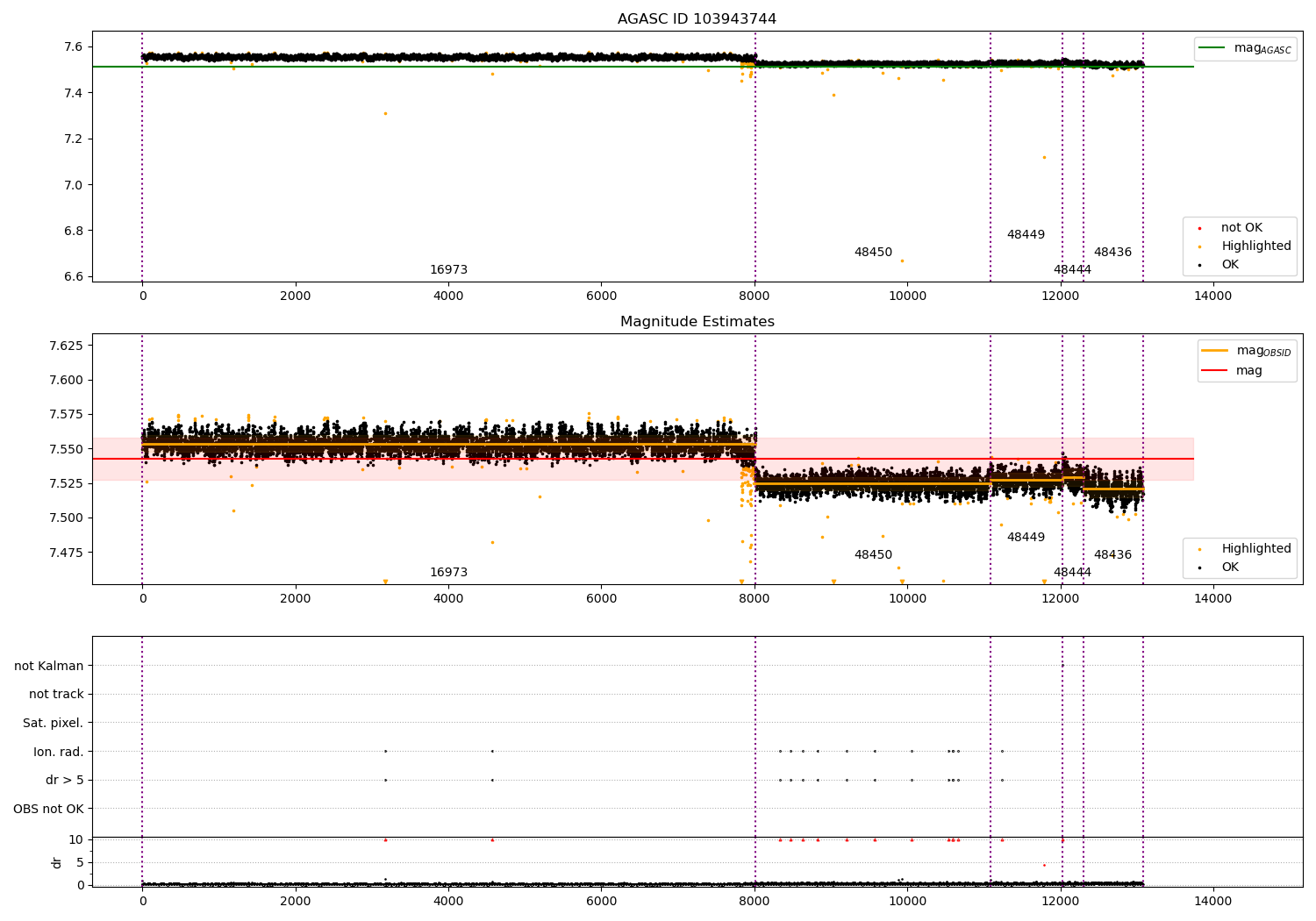Click the 'Magnitude Estimates' plot title
This screenshot has width=1316, height=921.
[x=697, y=322]
